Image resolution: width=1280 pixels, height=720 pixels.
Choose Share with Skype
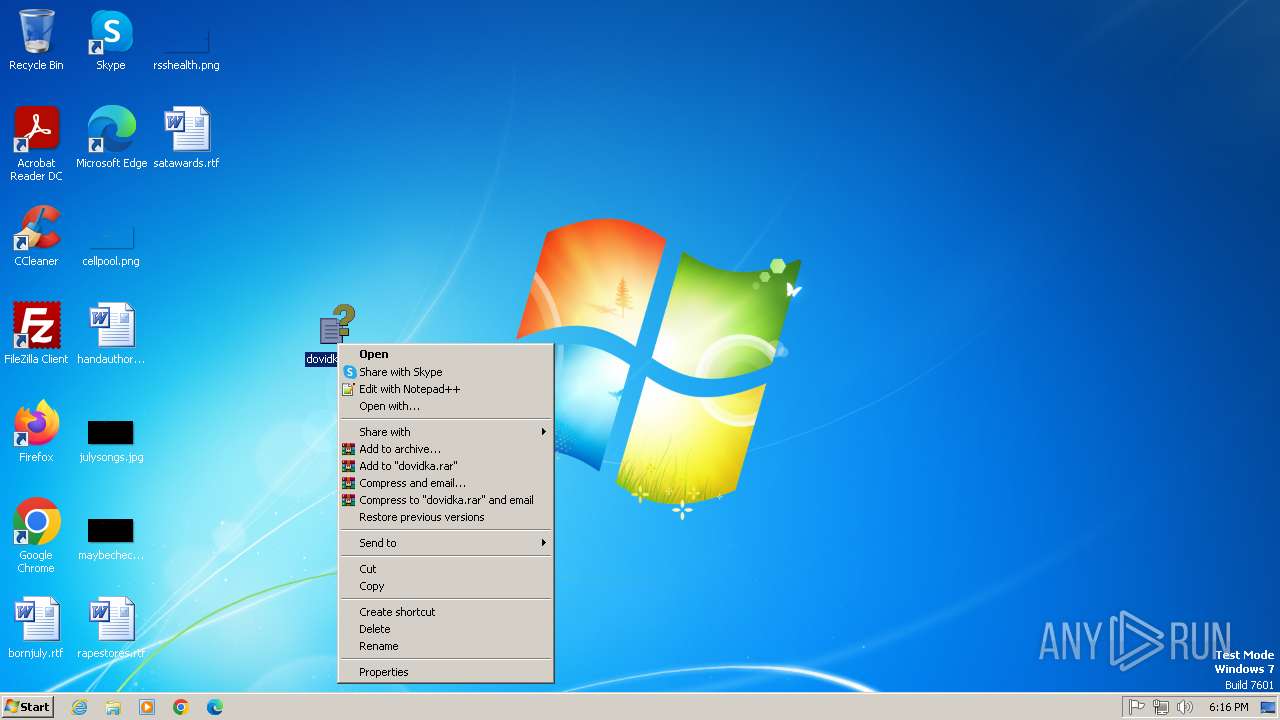(x=446, y=372)
